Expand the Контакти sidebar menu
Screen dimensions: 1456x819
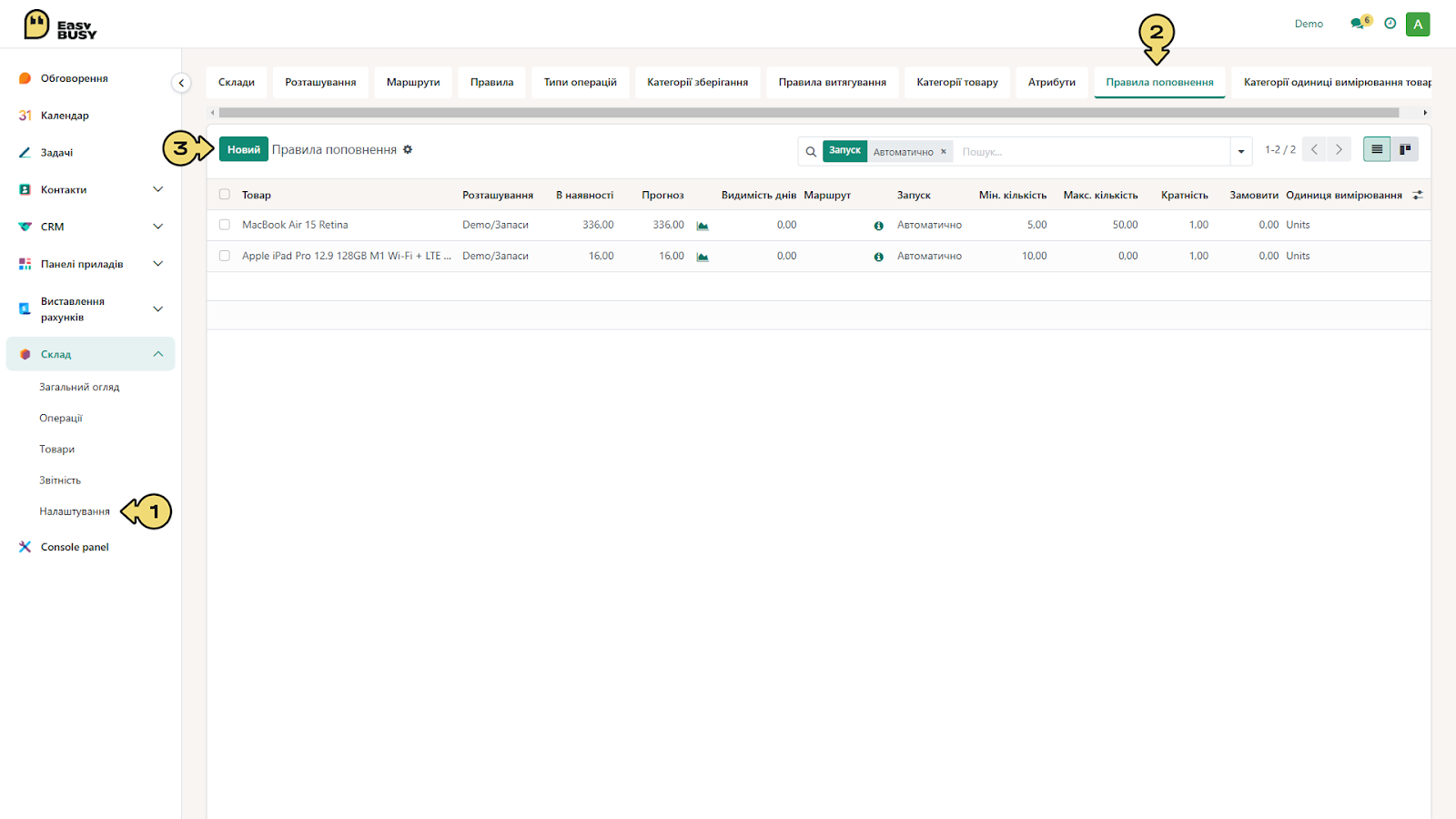click(157, 189)
